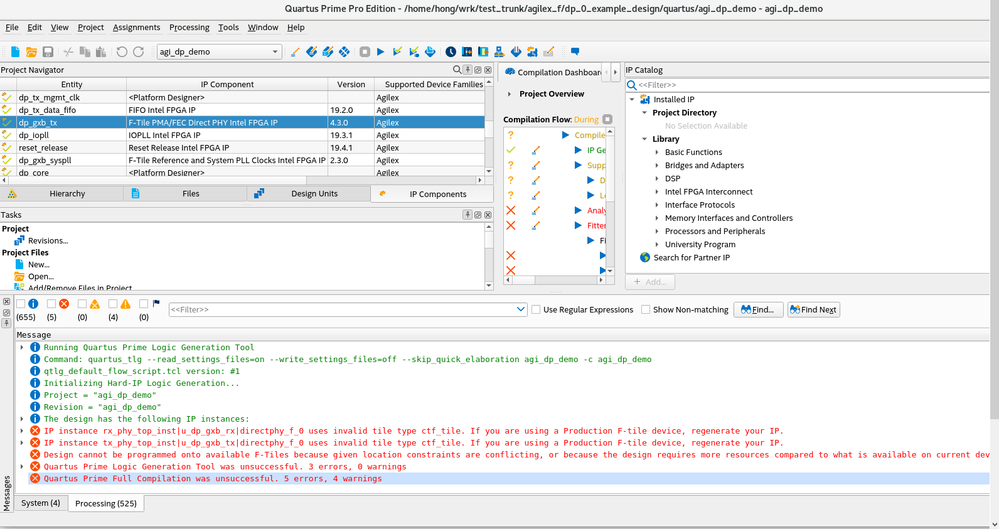Image resolution: width=999 pixels, height=529 pixels.
Task: Expand the Basic Functions library node
Action: (657, 152)
